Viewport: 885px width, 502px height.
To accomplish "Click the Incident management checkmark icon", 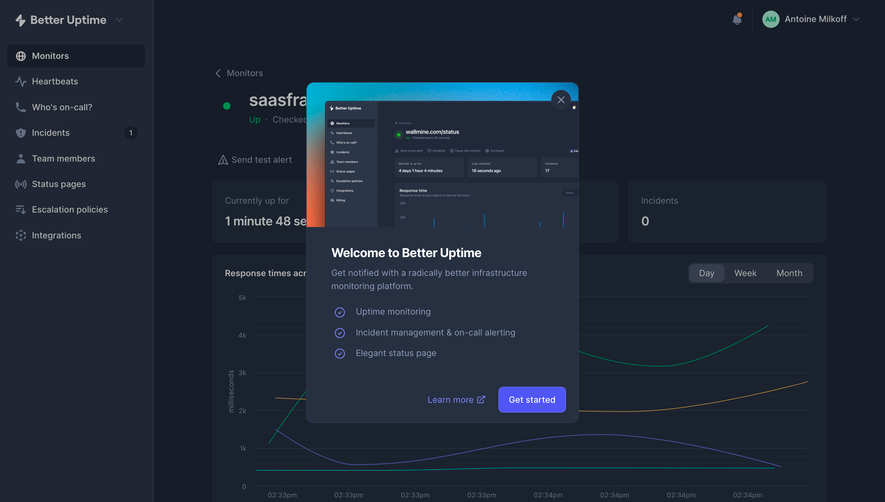I will [340, 333].
